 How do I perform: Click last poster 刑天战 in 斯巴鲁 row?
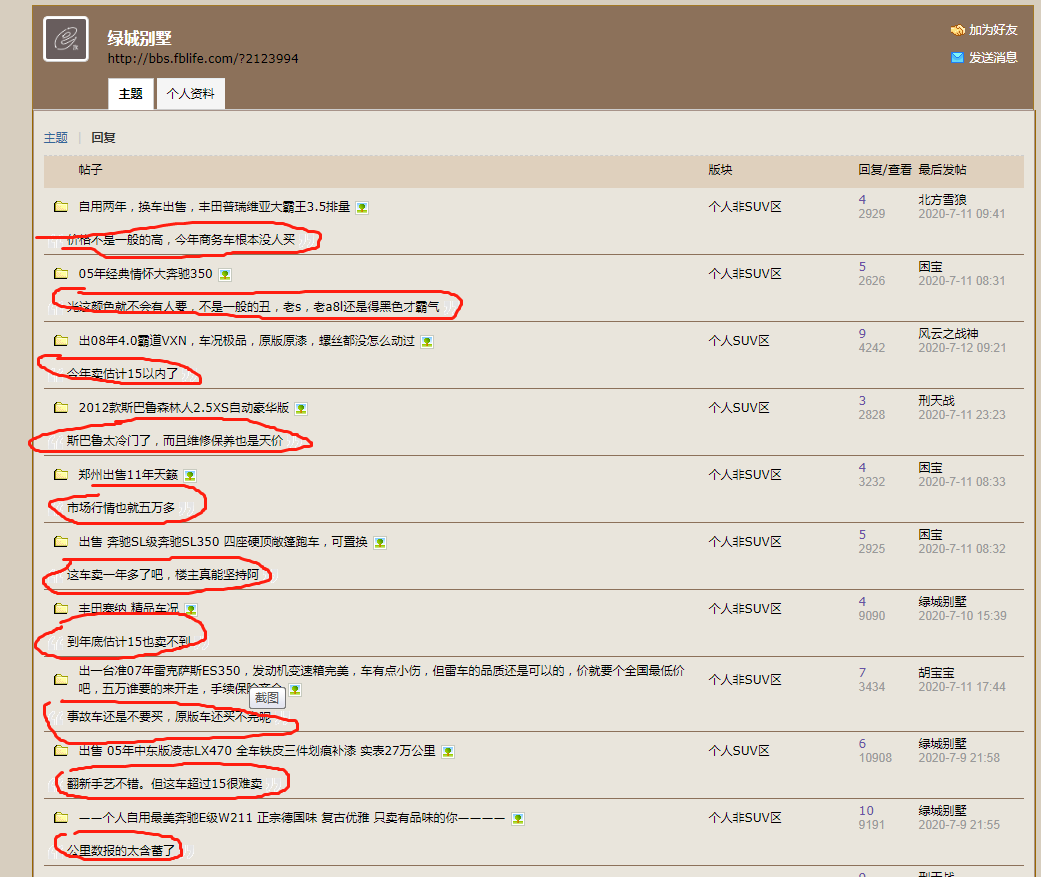coord(936,400)
